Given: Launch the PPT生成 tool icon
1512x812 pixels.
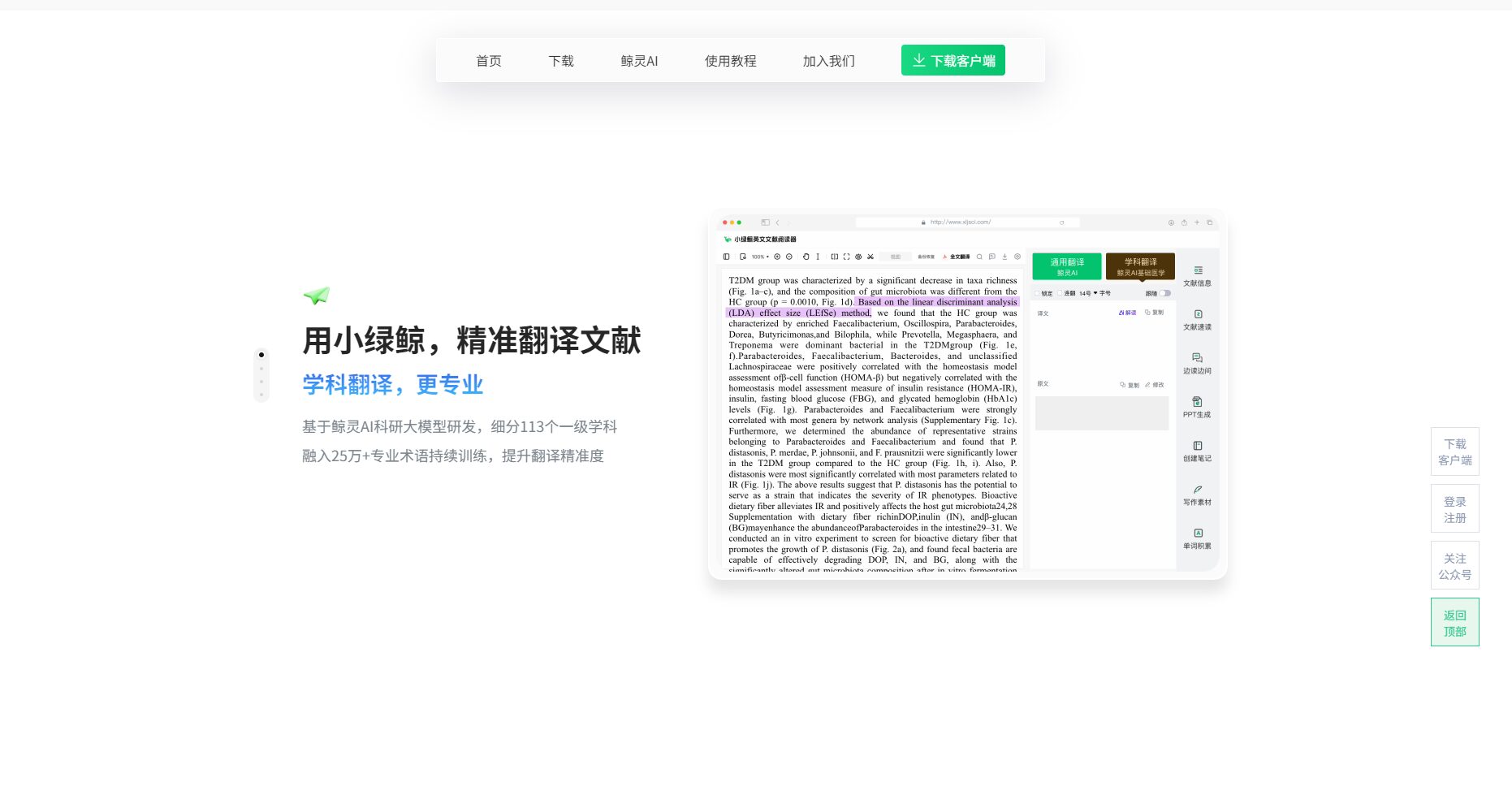Looking at the screenshot, I should pyautogui.click(x=1197, y=403).
